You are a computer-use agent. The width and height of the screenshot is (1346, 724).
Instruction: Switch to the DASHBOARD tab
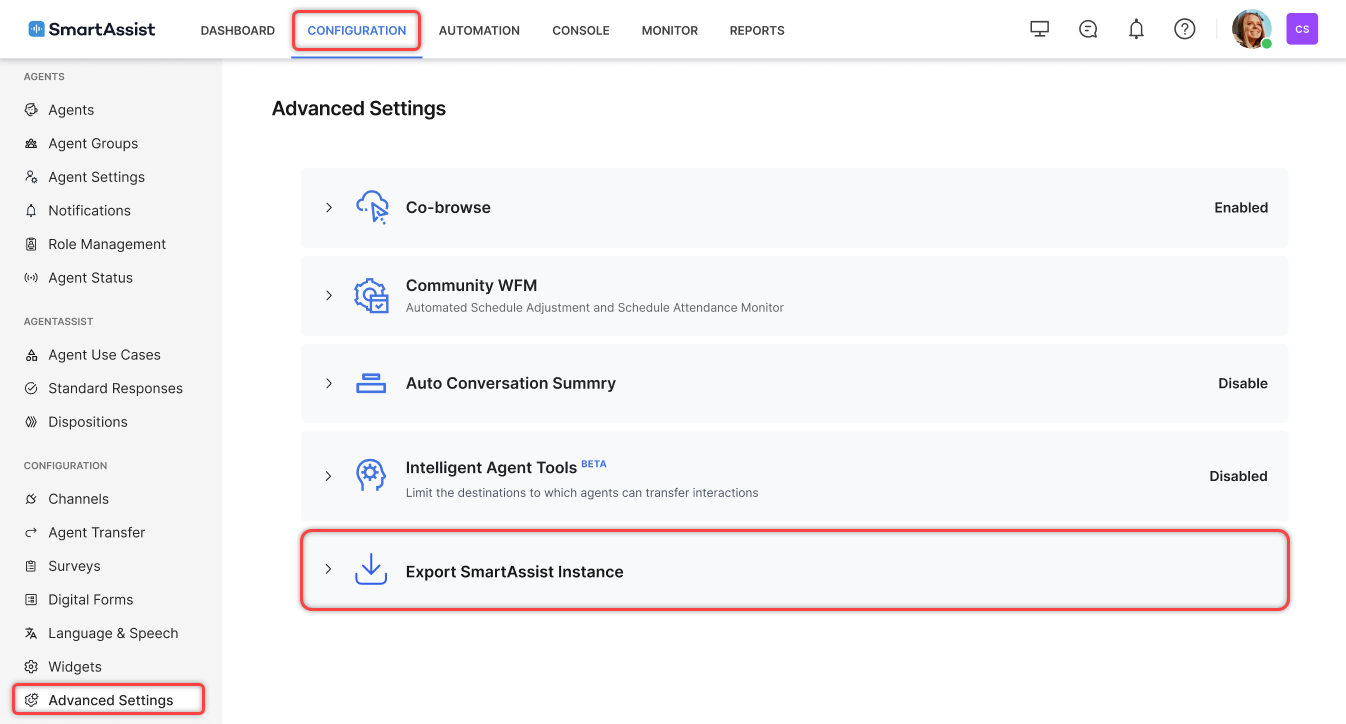238,31
